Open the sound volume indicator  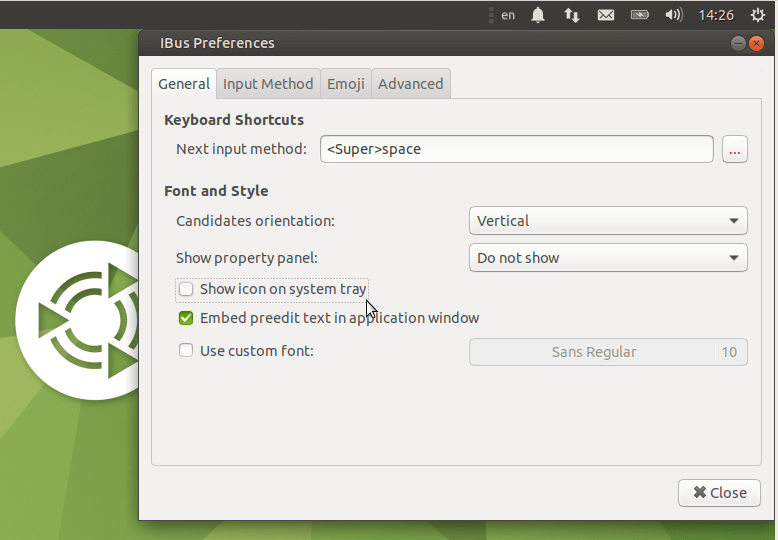674,15
